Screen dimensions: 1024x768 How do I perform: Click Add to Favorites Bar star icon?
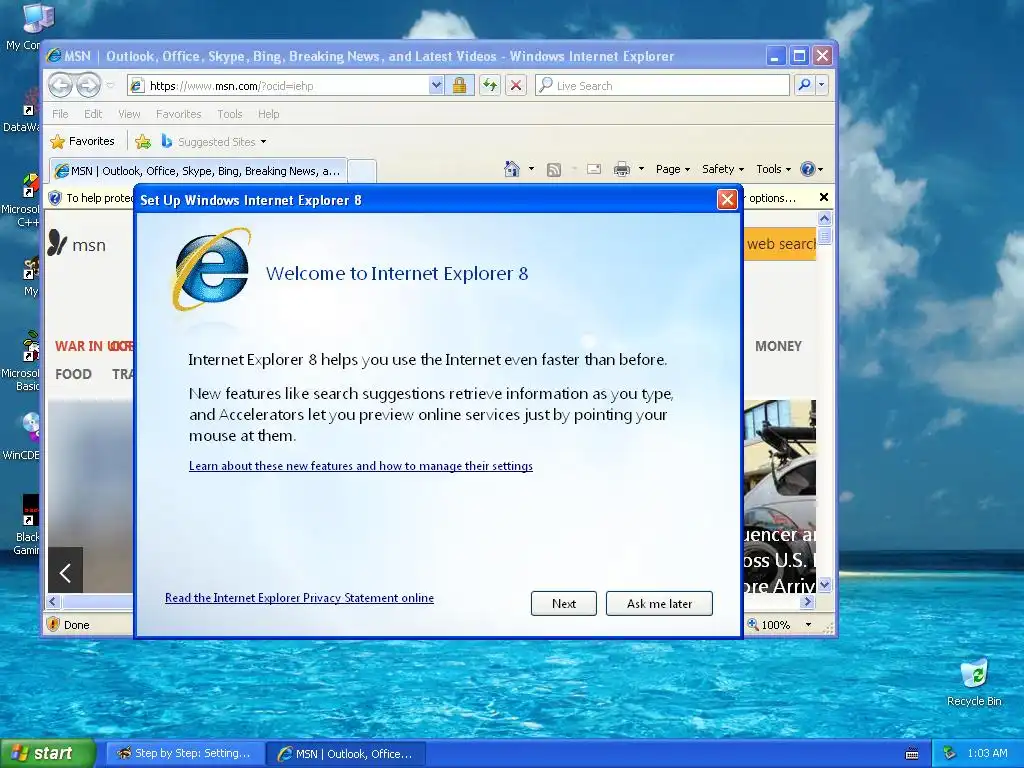click(x=143, y=141)
